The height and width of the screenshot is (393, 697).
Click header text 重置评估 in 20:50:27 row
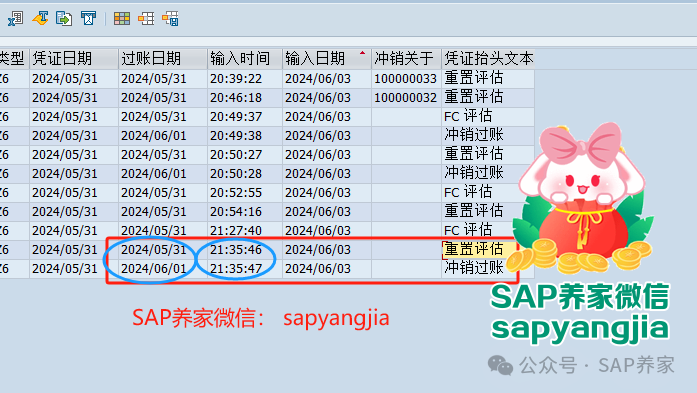[x=488, y=155]
